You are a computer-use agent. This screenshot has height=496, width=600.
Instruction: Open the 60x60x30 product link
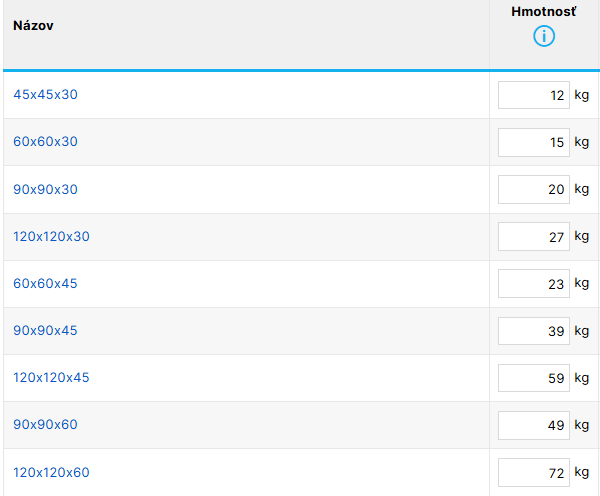click(46, 142)
